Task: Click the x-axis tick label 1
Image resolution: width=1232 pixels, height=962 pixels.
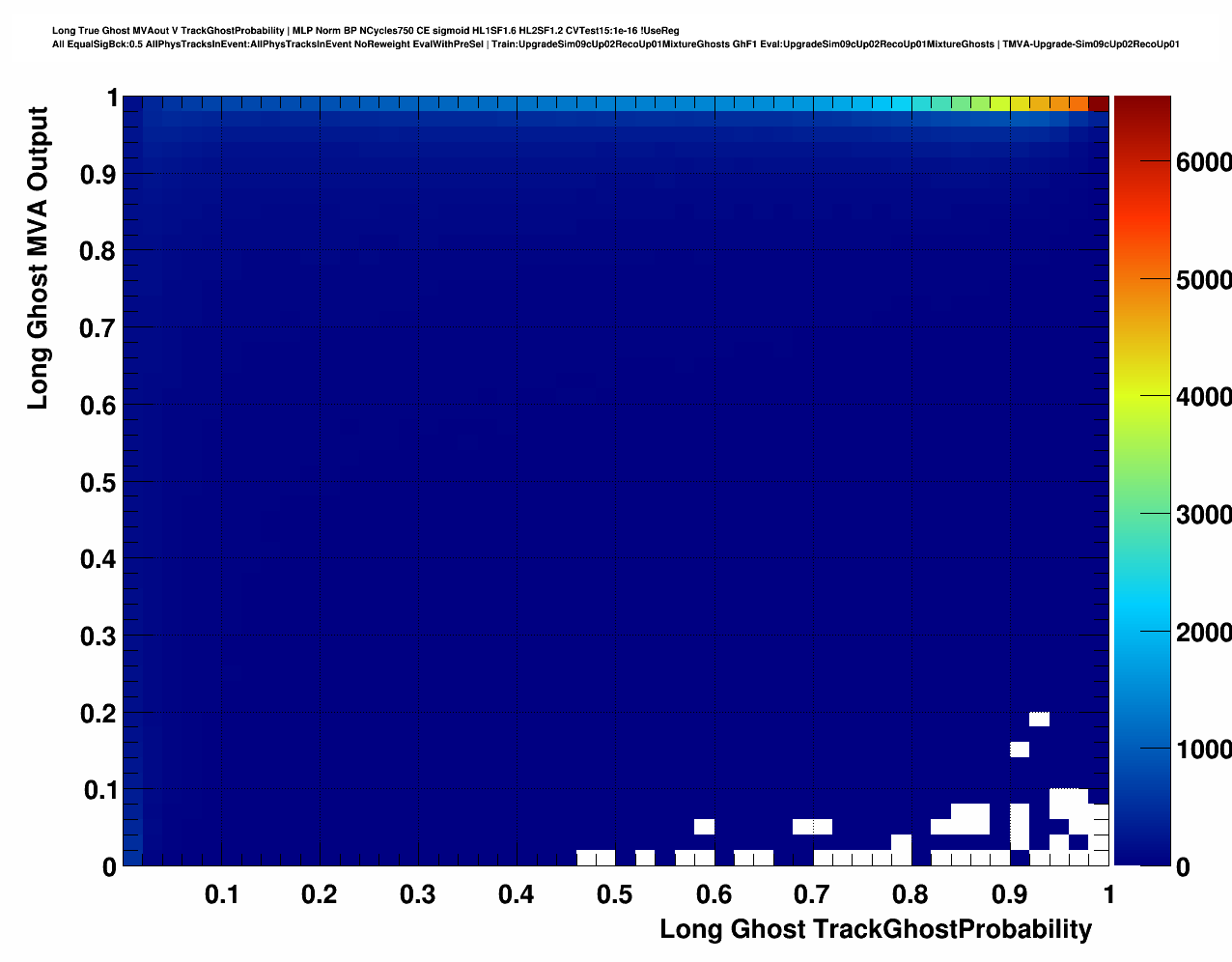Action: click(x=1108, y=894)
